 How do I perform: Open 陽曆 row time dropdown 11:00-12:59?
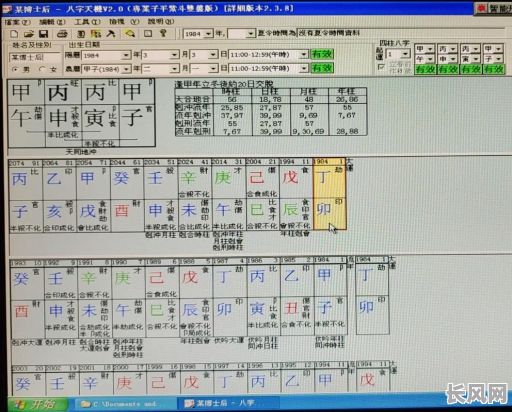(x=304, y=54)
